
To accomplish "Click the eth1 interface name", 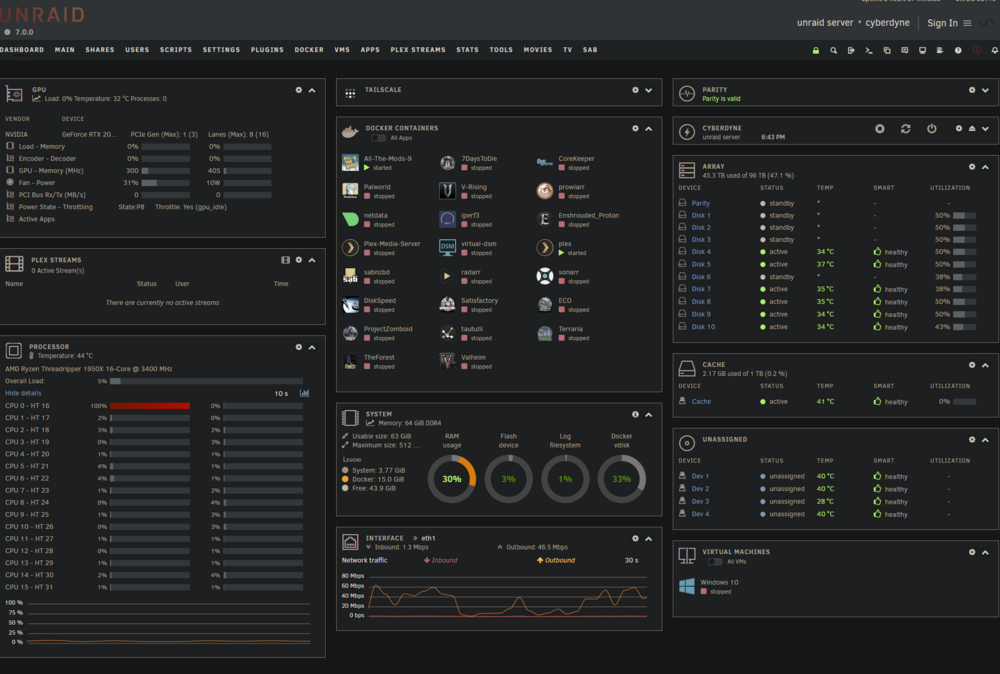I will (x=428, y=538).
